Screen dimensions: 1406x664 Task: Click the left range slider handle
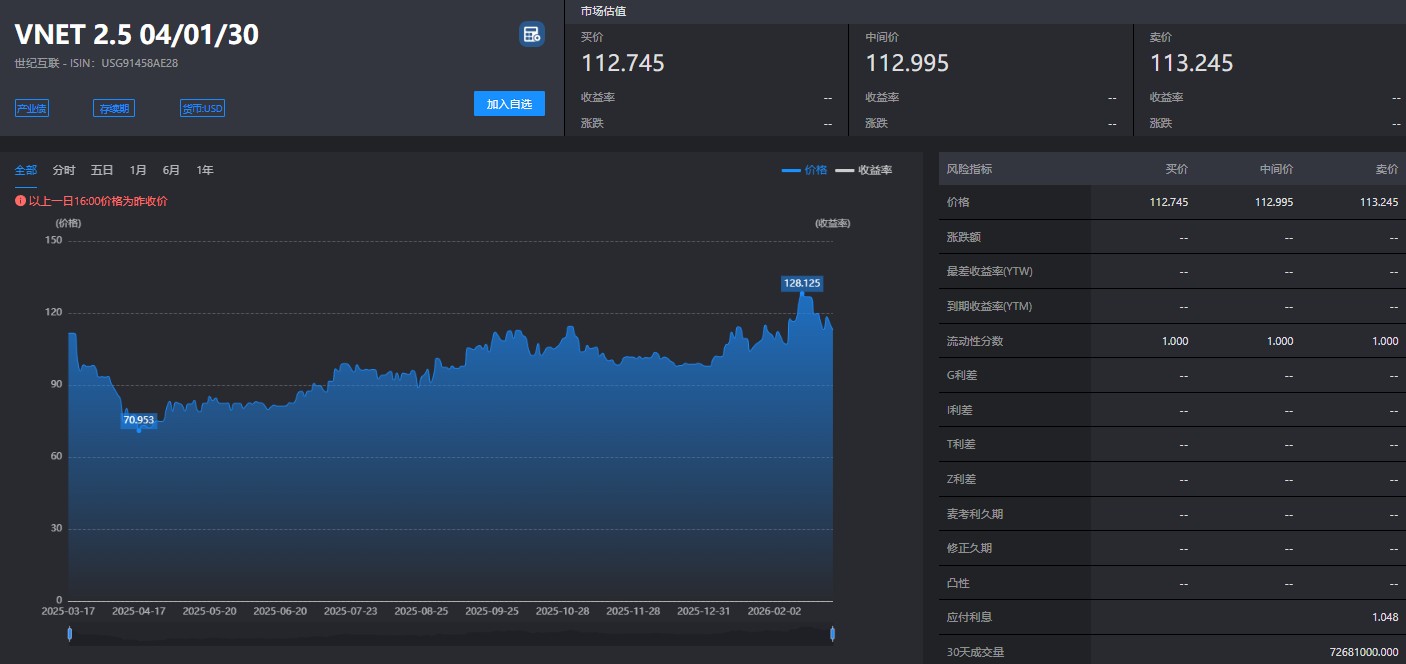[x=69, y=633]
